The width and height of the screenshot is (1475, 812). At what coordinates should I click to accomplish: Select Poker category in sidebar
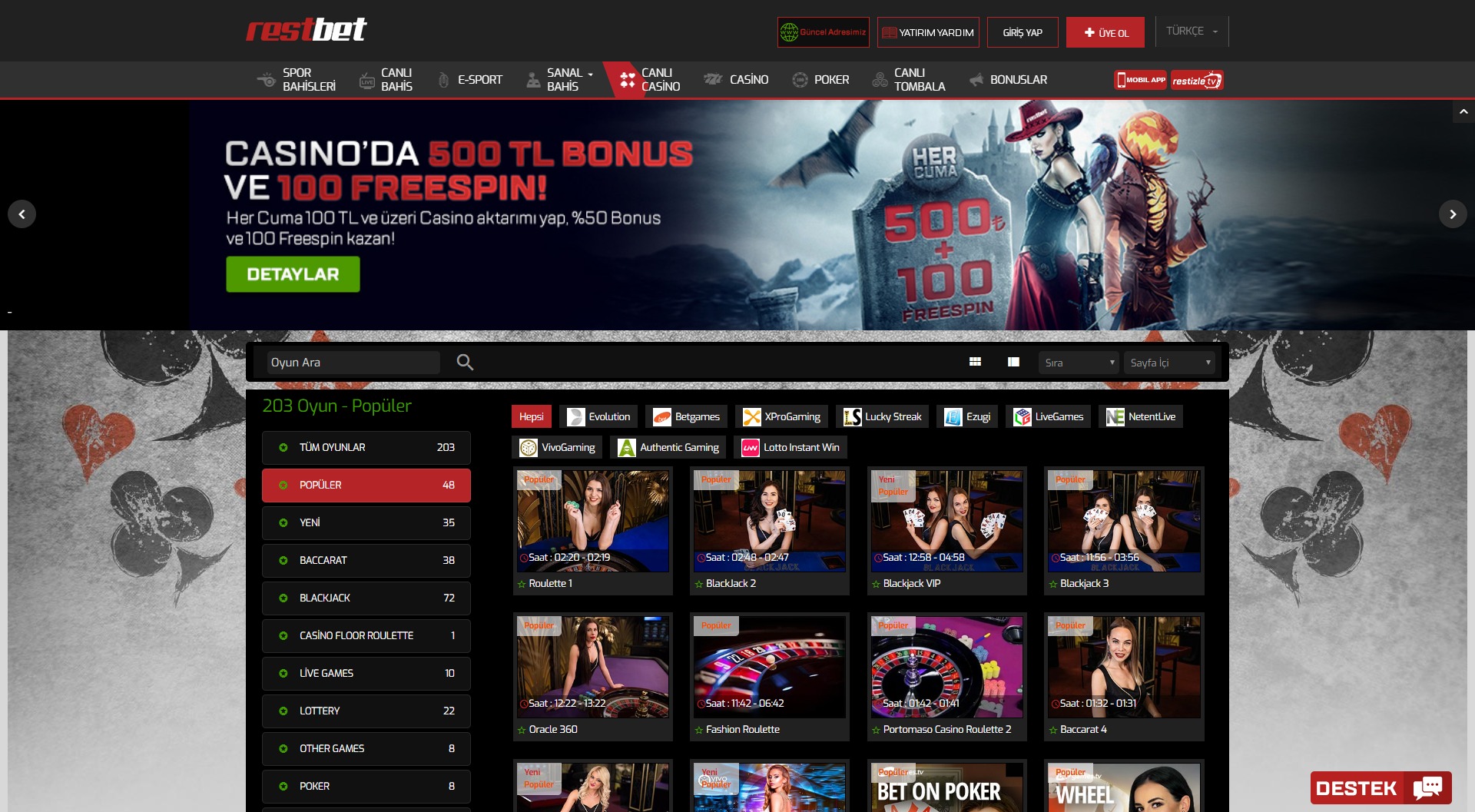[x=366, y=787]
